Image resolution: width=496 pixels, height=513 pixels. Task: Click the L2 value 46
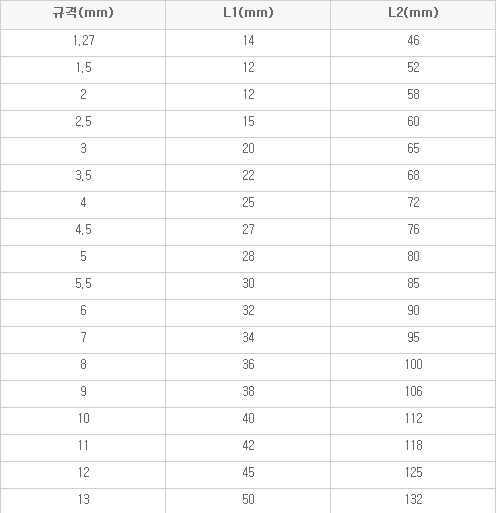coord(413,40)
